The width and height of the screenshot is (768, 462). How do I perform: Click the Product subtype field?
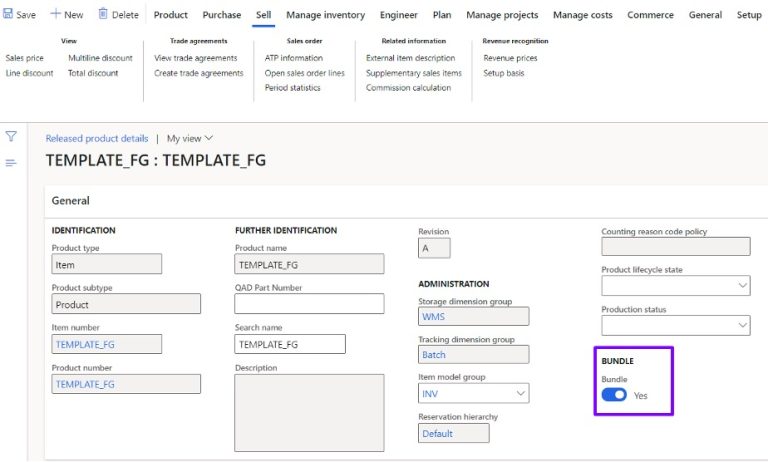126,304
